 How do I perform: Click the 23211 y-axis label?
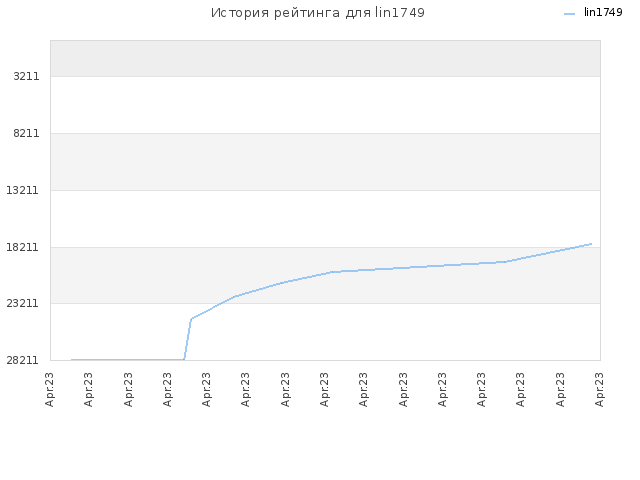click(22, 303)
